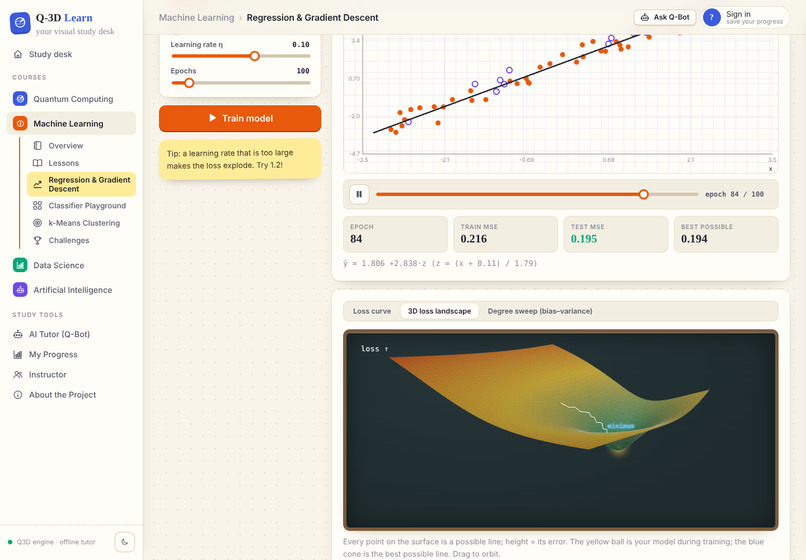Toggle dark mode with the moon icon
Image resolution: width=806 pixels, height=560 pixels.
coord(124,542)
